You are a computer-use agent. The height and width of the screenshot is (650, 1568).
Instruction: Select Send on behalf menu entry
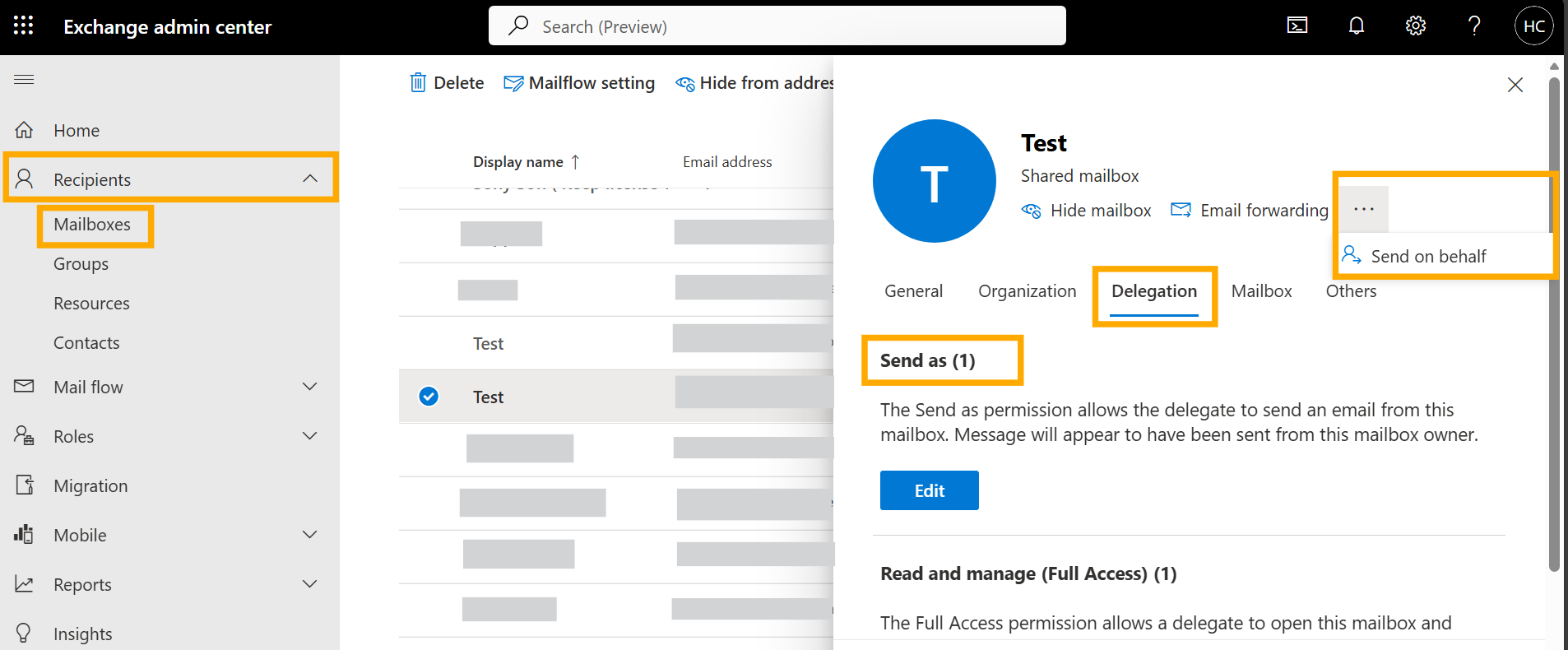pos(1444,256)
